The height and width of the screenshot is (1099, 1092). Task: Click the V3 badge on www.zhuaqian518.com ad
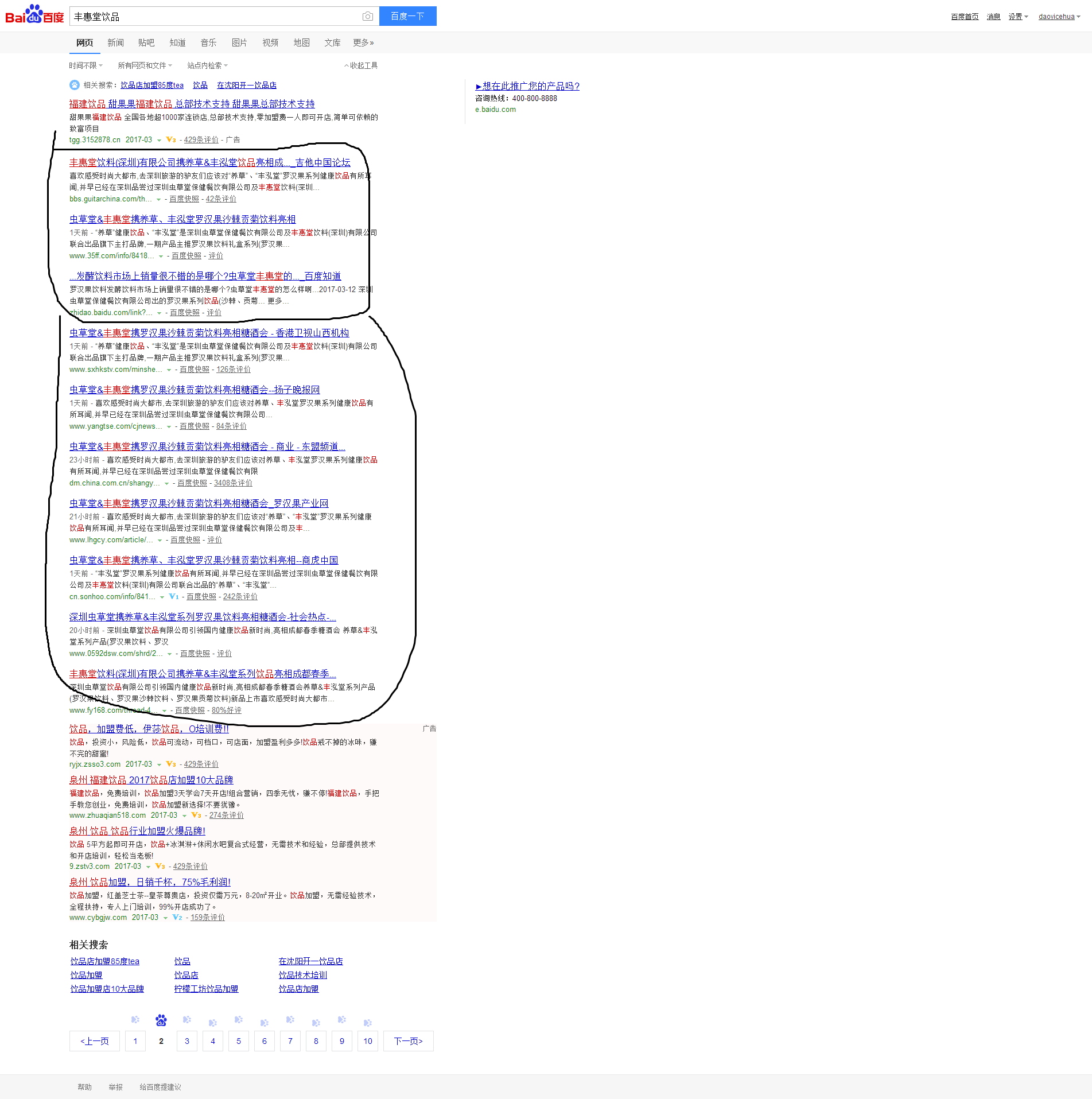point(196,815)
